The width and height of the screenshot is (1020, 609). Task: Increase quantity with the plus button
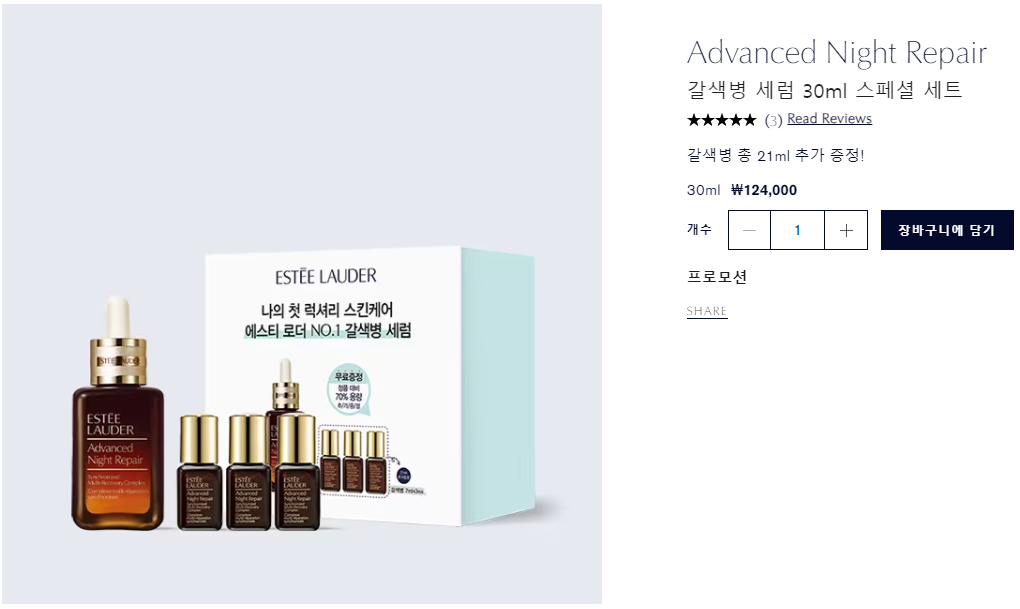click(846, 230)
